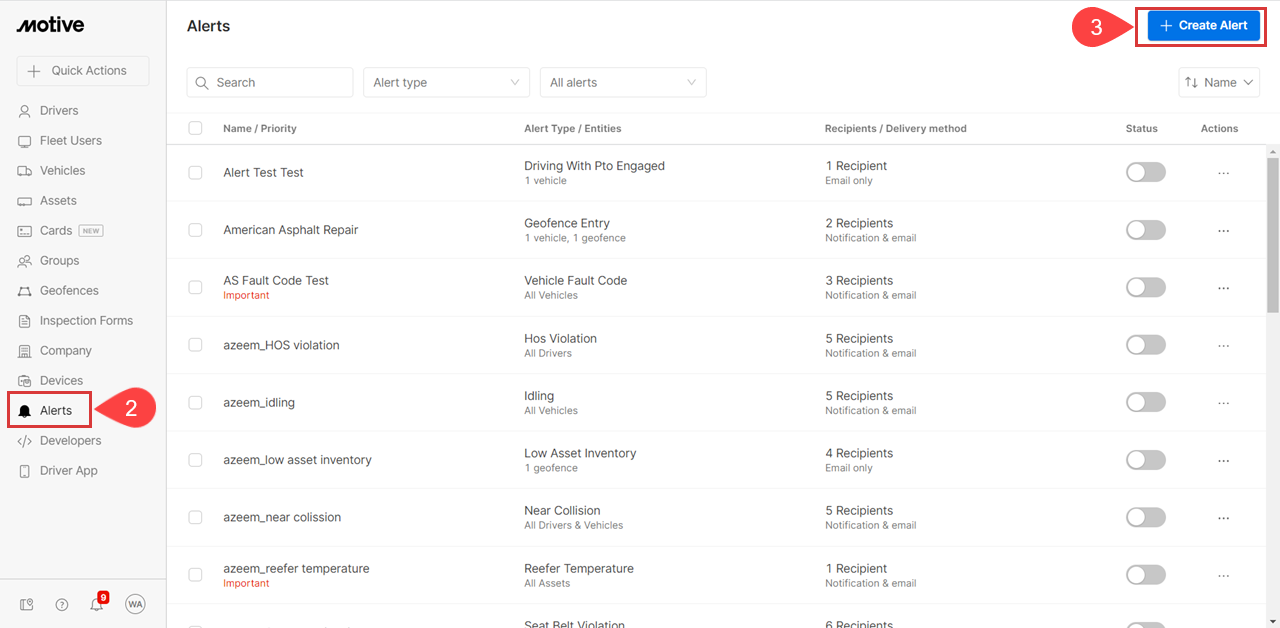Expand the Alert type dropdown
This screenshot has height=628, width=1280.
tap(446, 83)
